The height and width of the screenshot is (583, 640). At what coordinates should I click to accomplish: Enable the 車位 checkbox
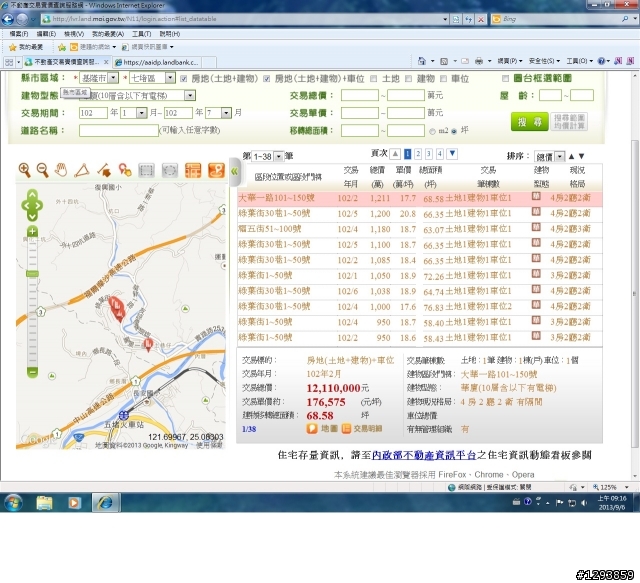[443, 79]
